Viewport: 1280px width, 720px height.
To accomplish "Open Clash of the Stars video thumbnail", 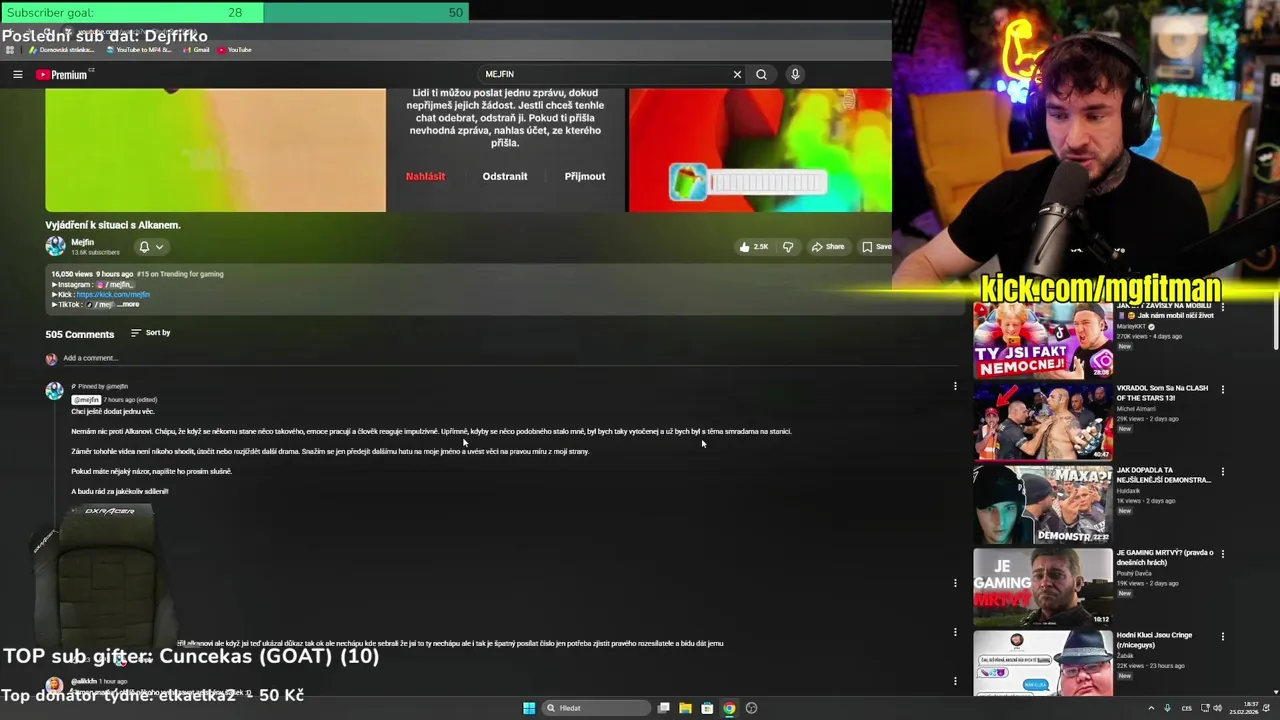I will point(1043,422).
